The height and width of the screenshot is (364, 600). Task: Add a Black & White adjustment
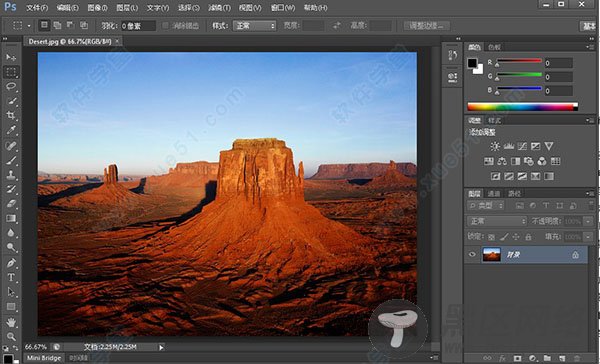click(515, 161)
